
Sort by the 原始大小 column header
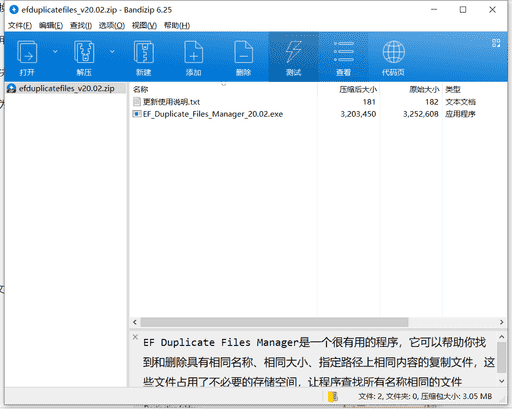(x=424, y=89)
